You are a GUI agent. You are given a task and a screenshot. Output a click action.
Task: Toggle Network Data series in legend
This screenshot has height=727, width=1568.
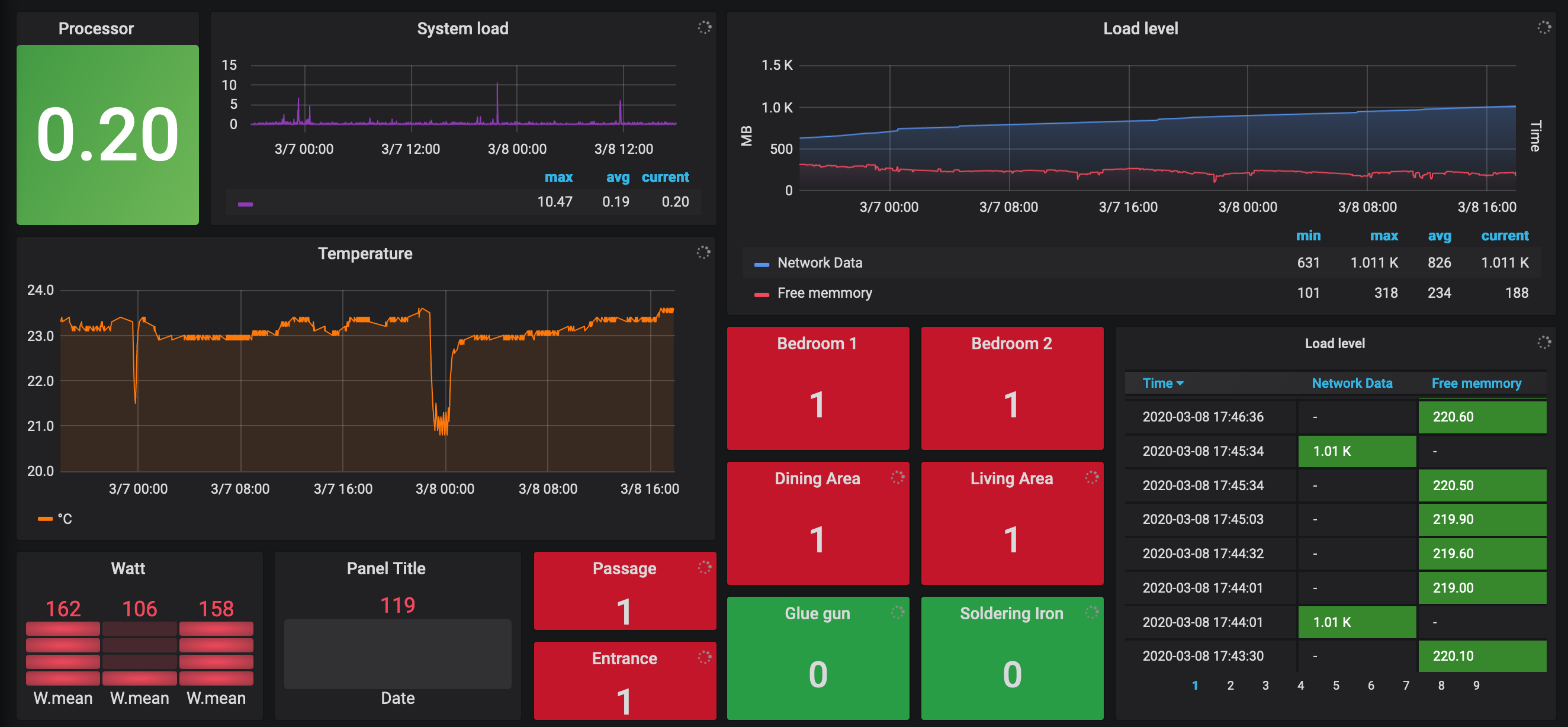click(820, 263)
